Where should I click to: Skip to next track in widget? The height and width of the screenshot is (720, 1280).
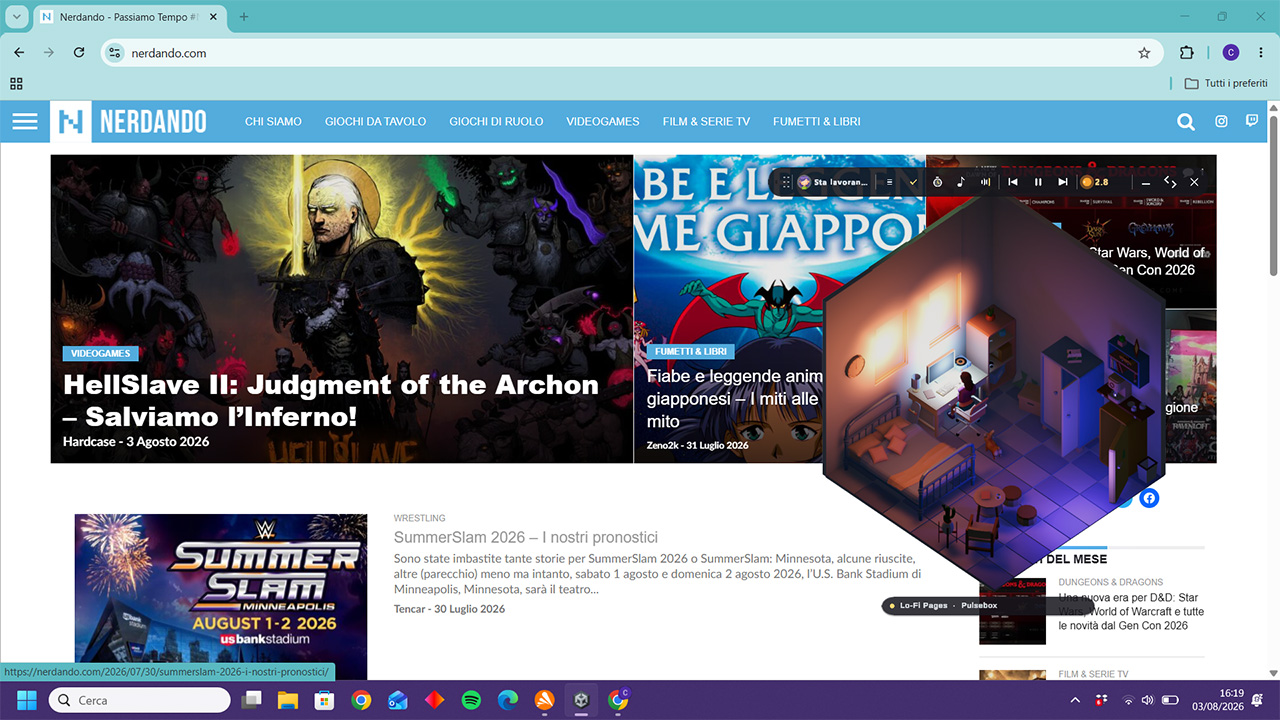coord(1063,182)
